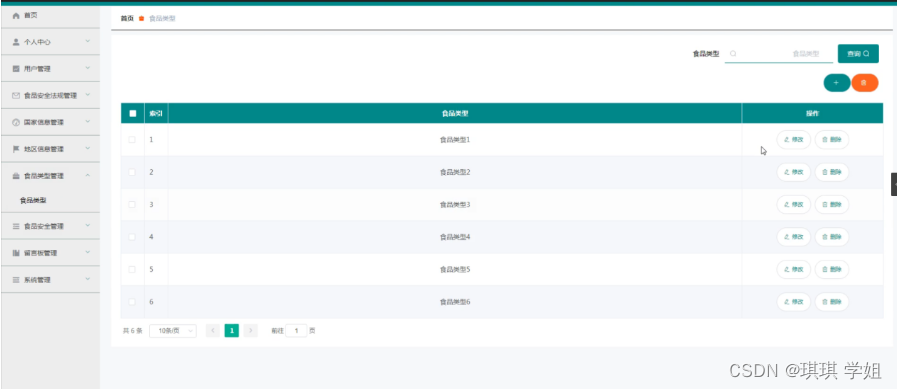Check the checkbox for row 食品类型1
The width and height of the screenshot is (897, 389).
[132, 140]
